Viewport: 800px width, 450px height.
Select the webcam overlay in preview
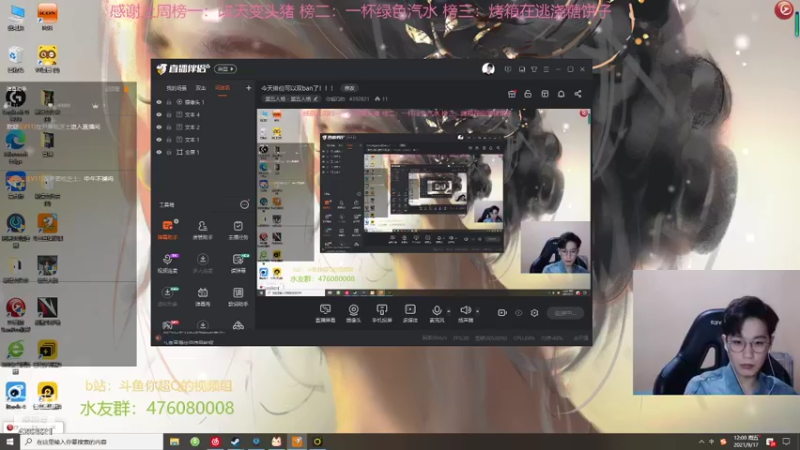(556, 247)
